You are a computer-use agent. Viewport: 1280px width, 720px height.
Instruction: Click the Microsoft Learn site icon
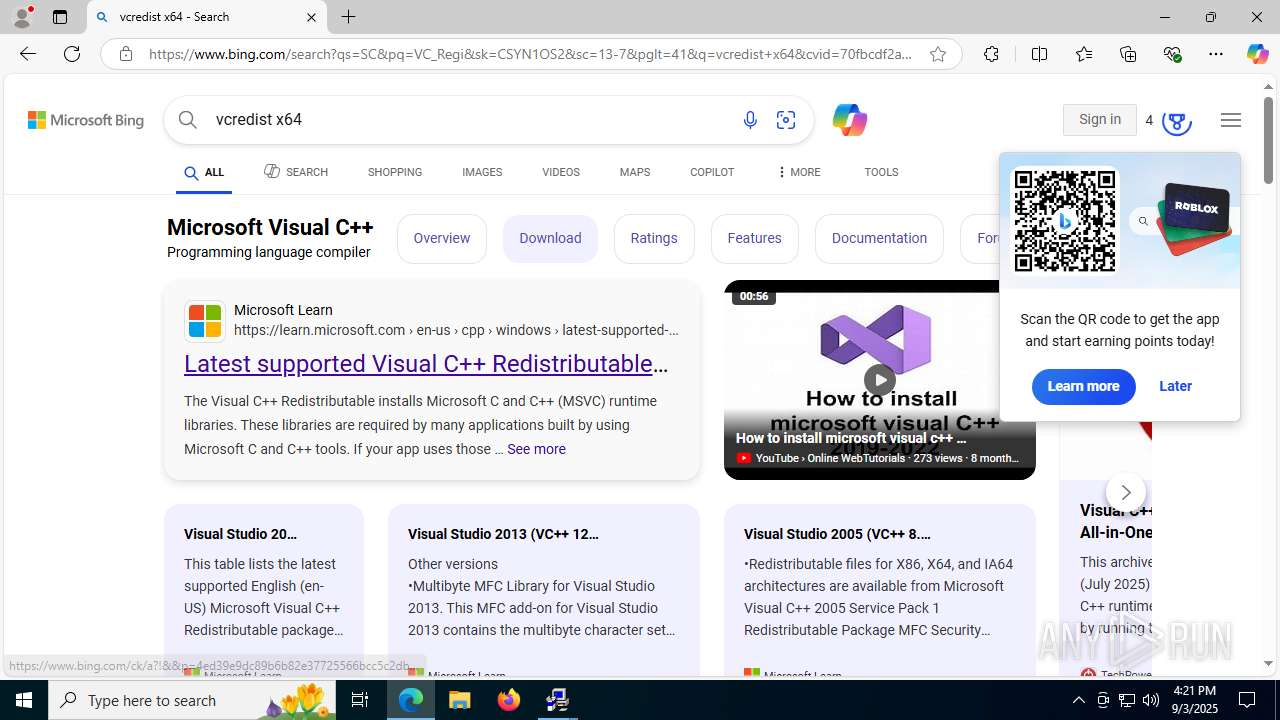205,321
